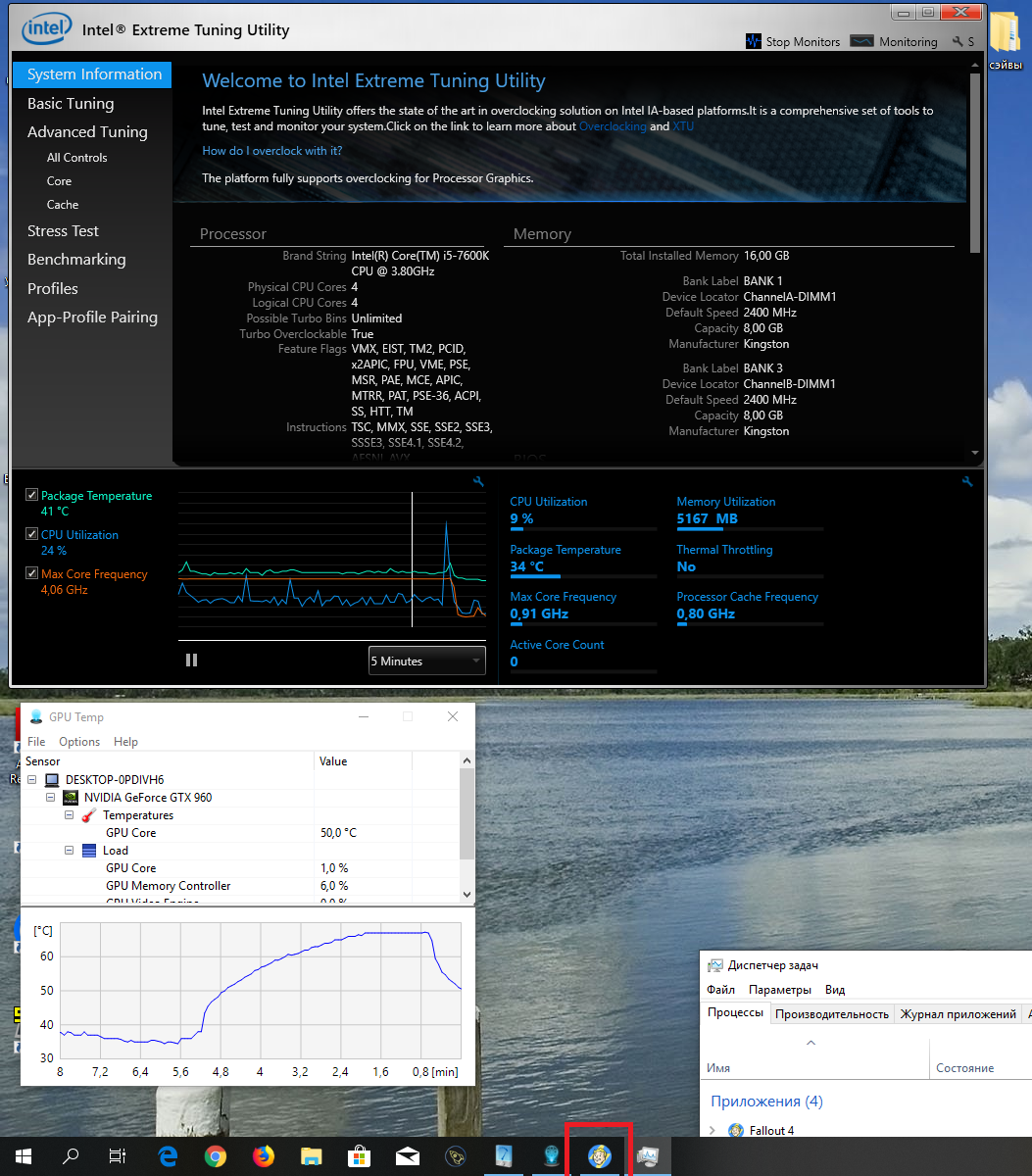Open graph settings via the wrench above chart
1032x1176 pixels.
point(478,481)
